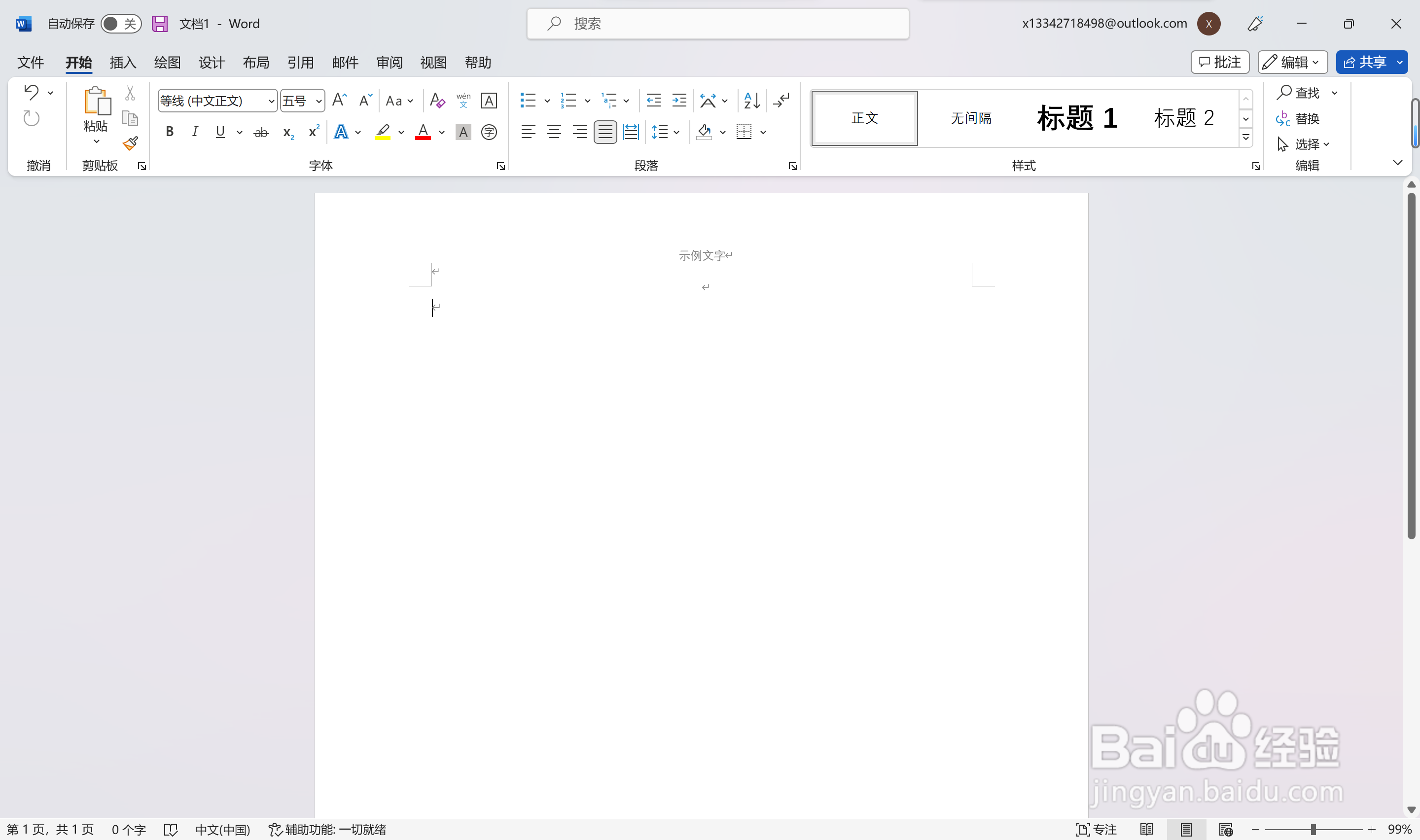The height and width of the screenshot is (840, 1420).
Task: Click the 共享 share button
Action: click(x=1365, y=62)
